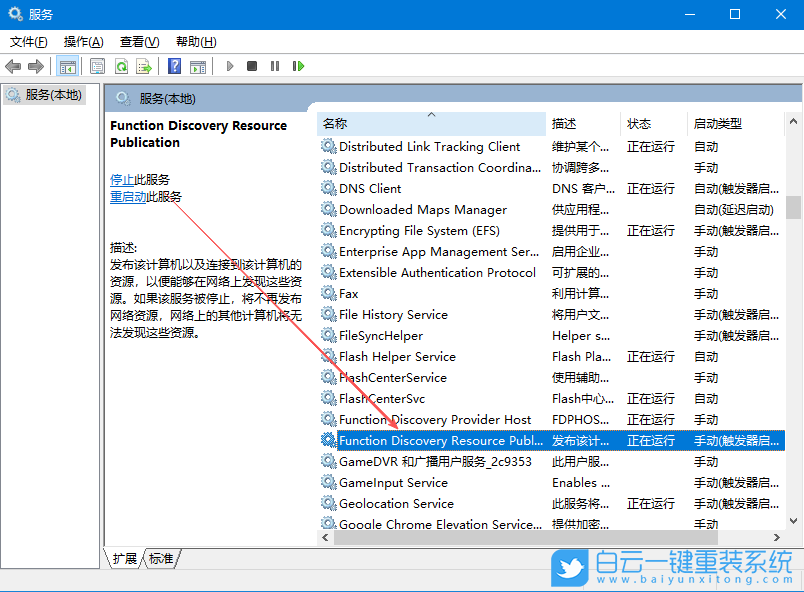Click the Forward navigation arrow in the toolbar
The image size is (804, 592).
point(35,66)
